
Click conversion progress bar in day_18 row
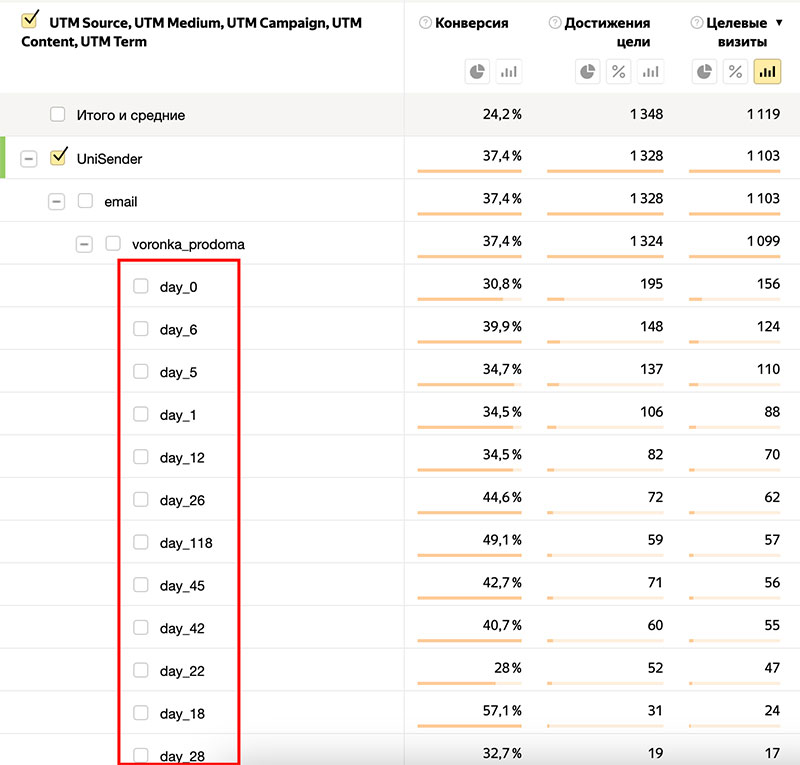coord(469,728)
